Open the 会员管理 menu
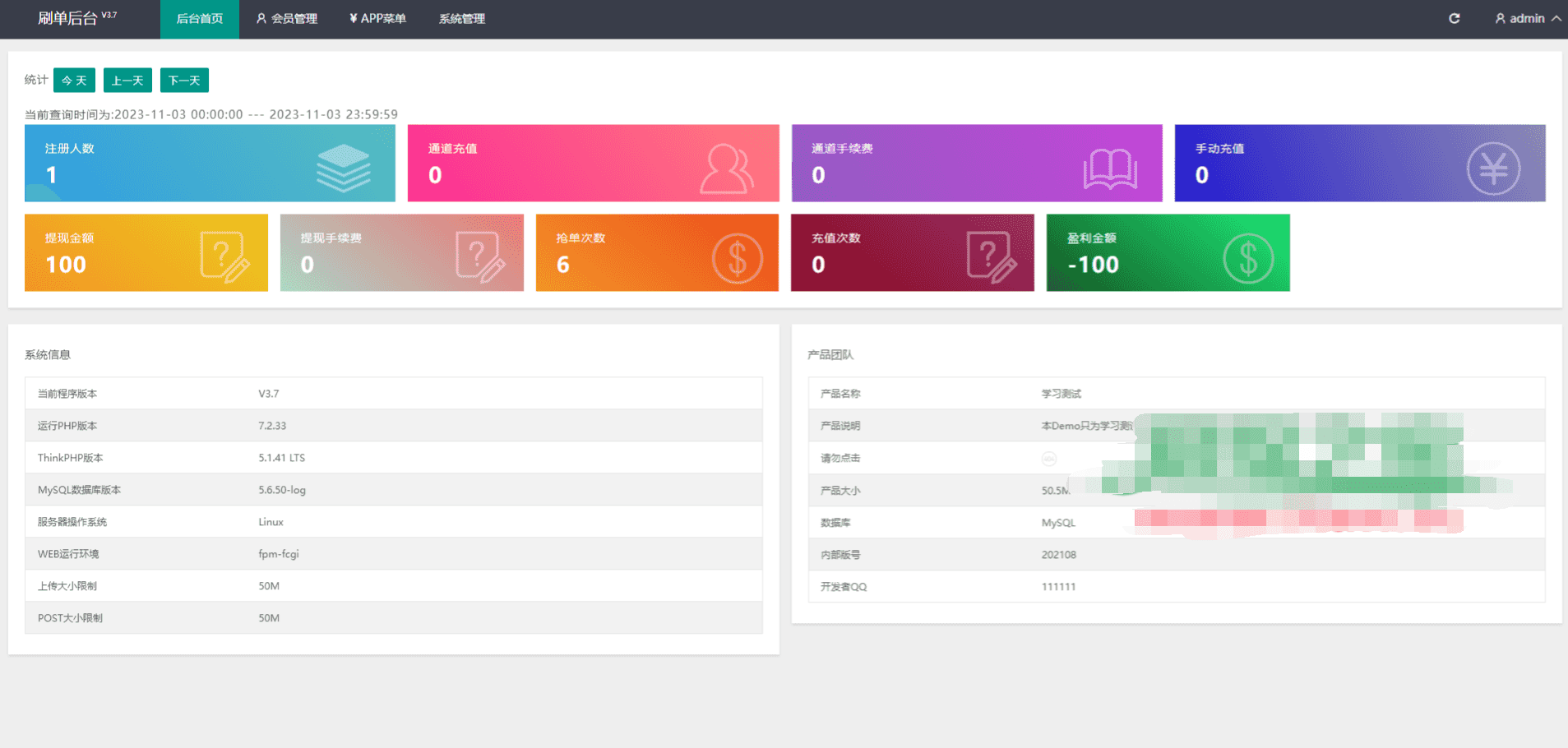The image size is (1568, 748). (286, 19)
